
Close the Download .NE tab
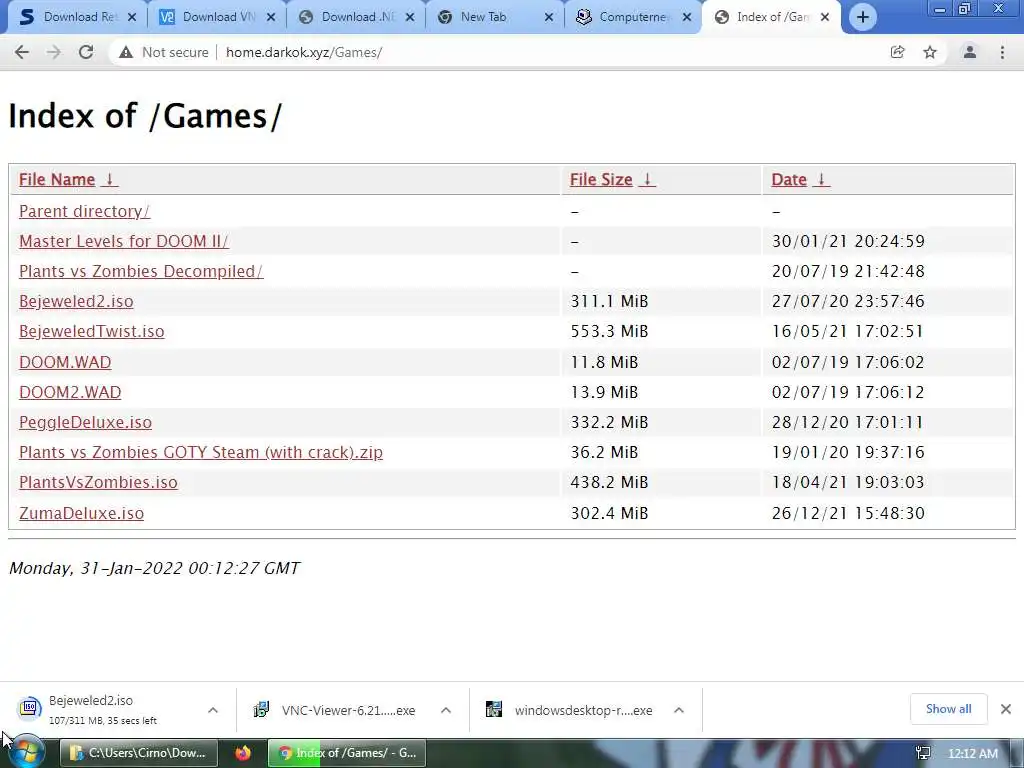point(410,17)
